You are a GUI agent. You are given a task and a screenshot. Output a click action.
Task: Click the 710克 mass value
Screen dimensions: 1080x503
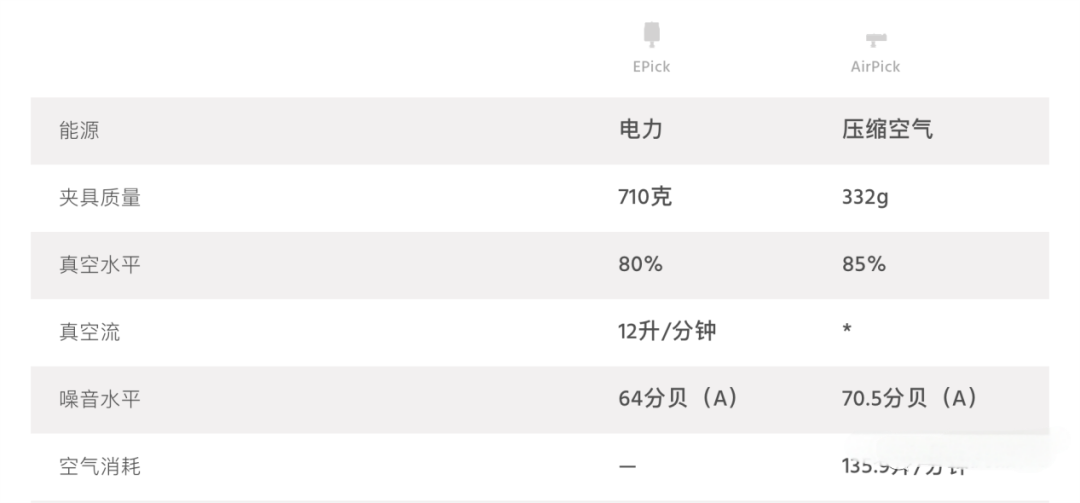(x=645, y=197)
